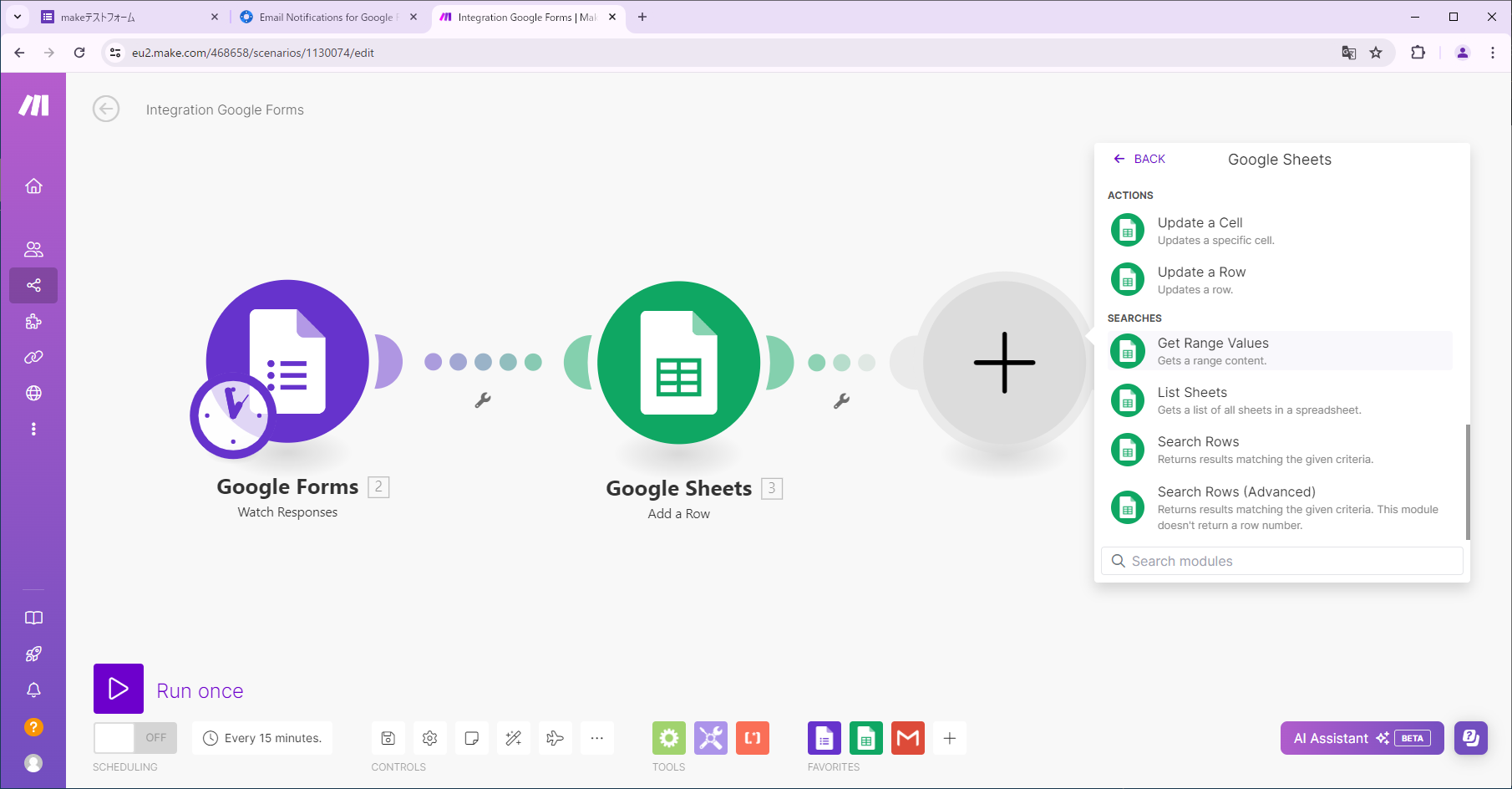This screenshot has height=789, width=1512.
Task: Focus the Search modules input field
Action: point(1282,561)
